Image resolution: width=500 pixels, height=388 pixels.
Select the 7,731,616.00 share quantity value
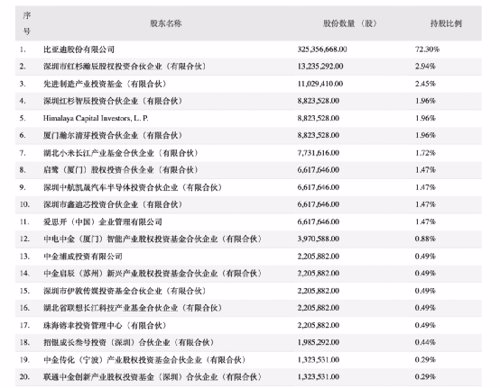(318, 153)
